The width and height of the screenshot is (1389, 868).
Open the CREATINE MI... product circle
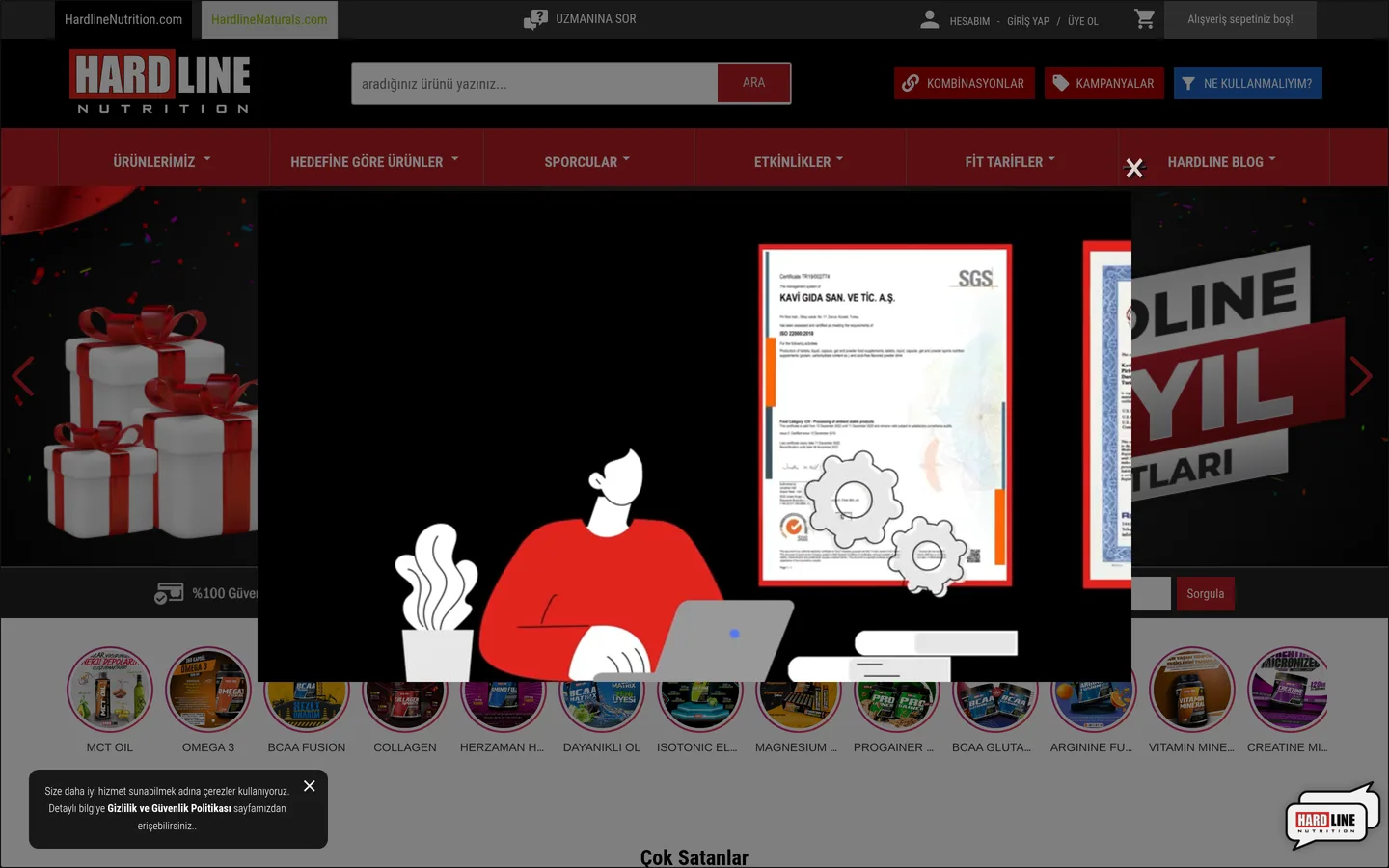coord(1288,690)
